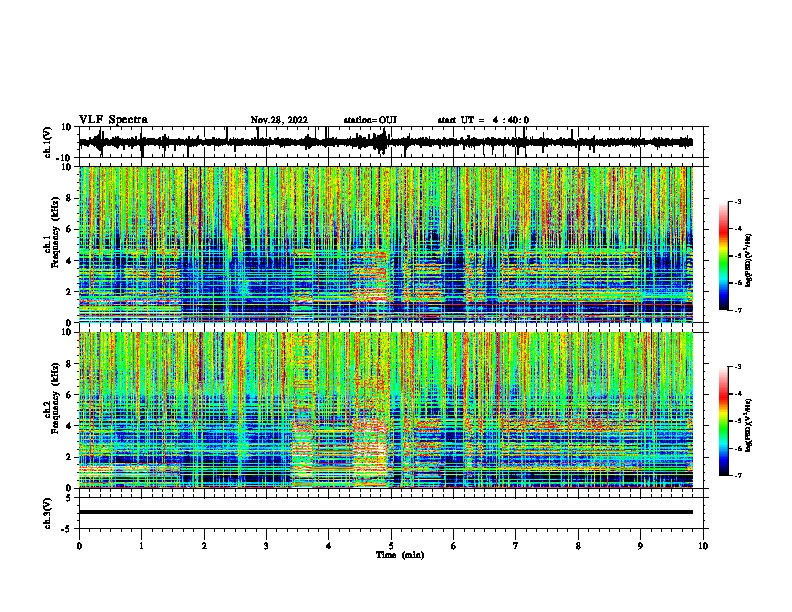Click the "5" tick on the time axis
Viewport: 792px width, 612px height.
pos(391,546)
